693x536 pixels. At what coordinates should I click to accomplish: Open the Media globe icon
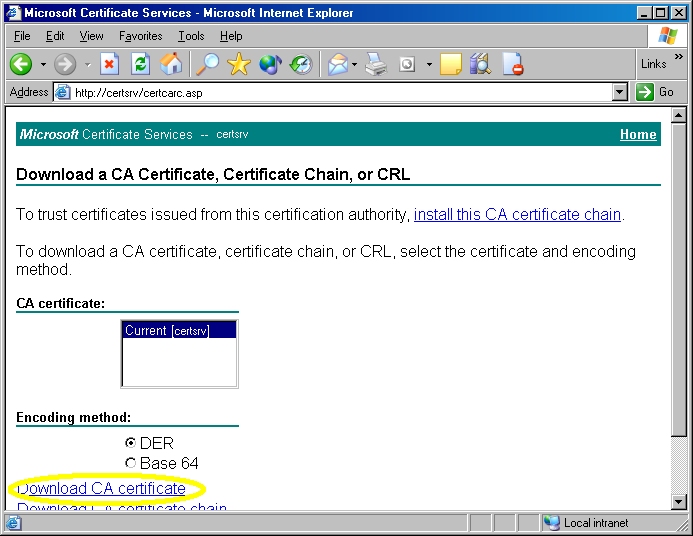[x=270, y=65]
